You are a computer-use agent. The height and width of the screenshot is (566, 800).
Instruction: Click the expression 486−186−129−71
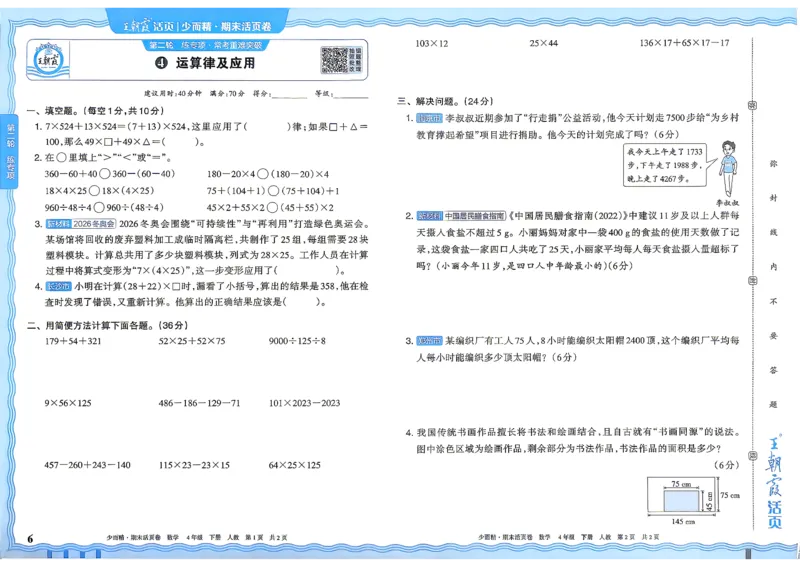[199, 403]
